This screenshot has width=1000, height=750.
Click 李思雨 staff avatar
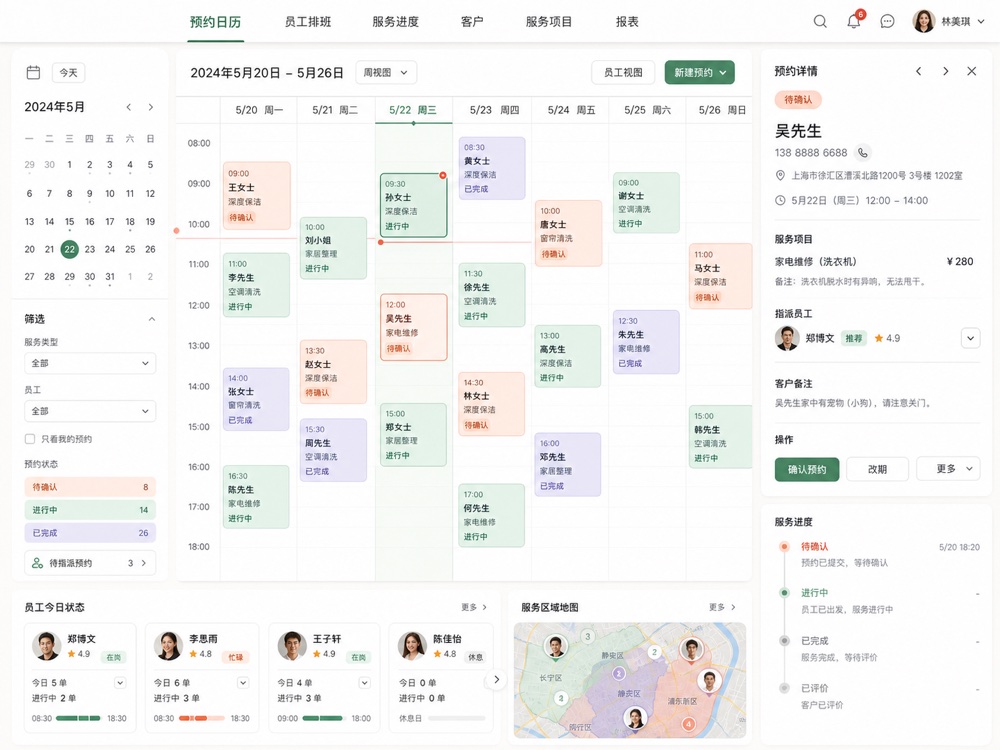[x=168, y=646]
